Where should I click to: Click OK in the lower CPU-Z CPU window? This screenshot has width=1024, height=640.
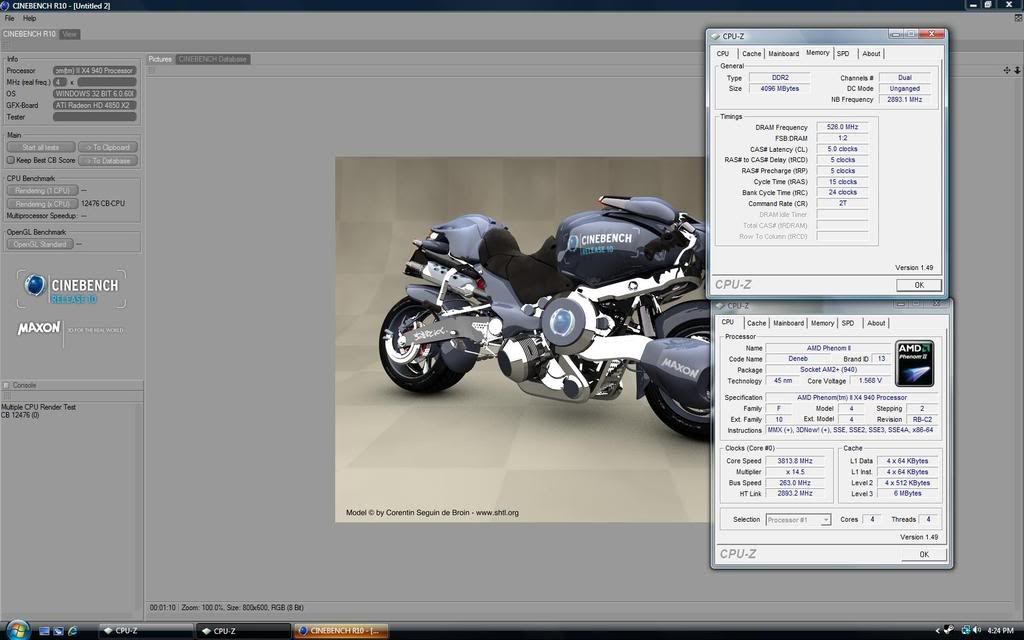coord(923,554)
